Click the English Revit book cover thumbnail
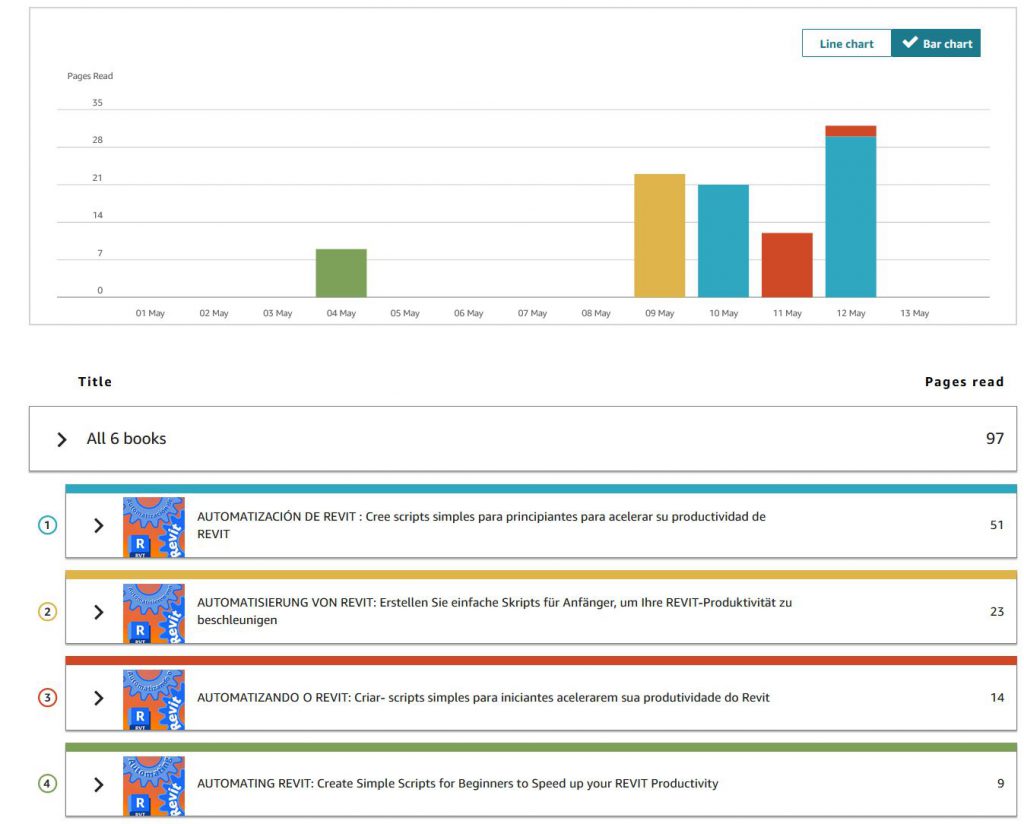Image resolution: width=1024 pixels, height=824 pixels. [153, 785]
